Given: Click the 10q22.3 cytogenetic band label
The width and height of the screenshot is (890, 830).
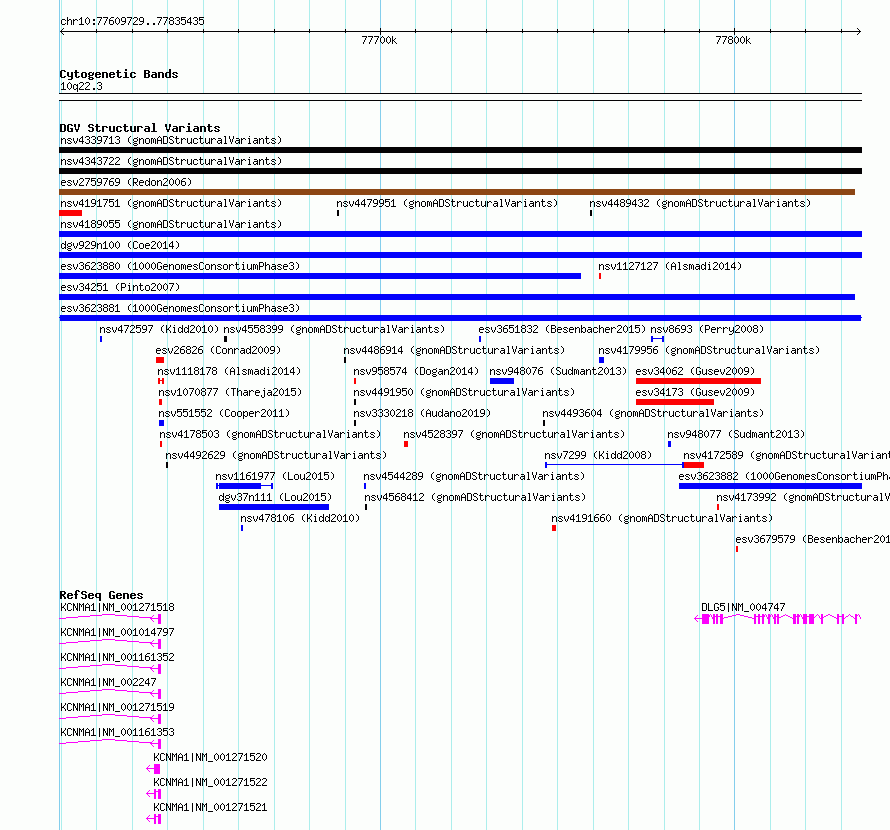Looking at the screenshot, I should pos(81,86).
